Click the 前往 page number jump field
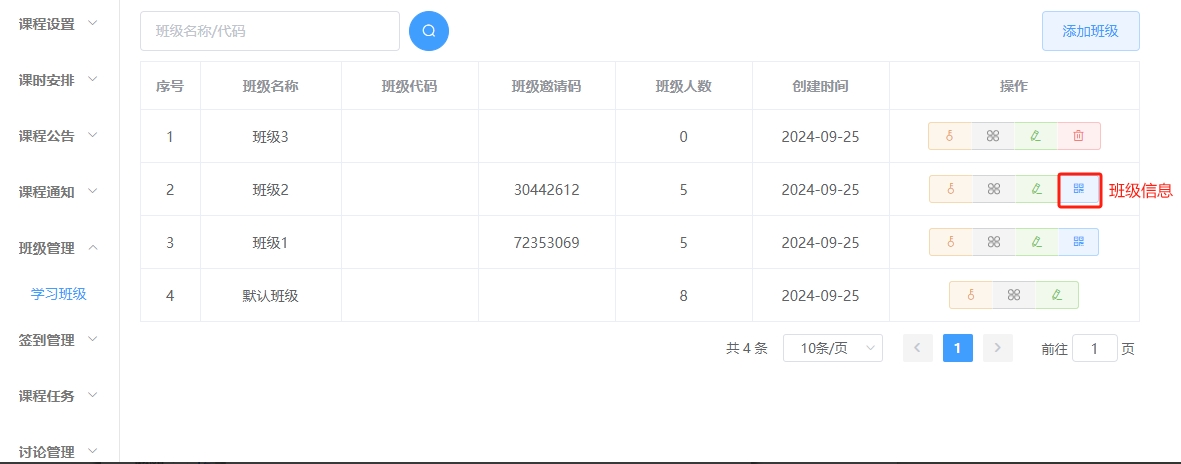 pos(1094,348)
